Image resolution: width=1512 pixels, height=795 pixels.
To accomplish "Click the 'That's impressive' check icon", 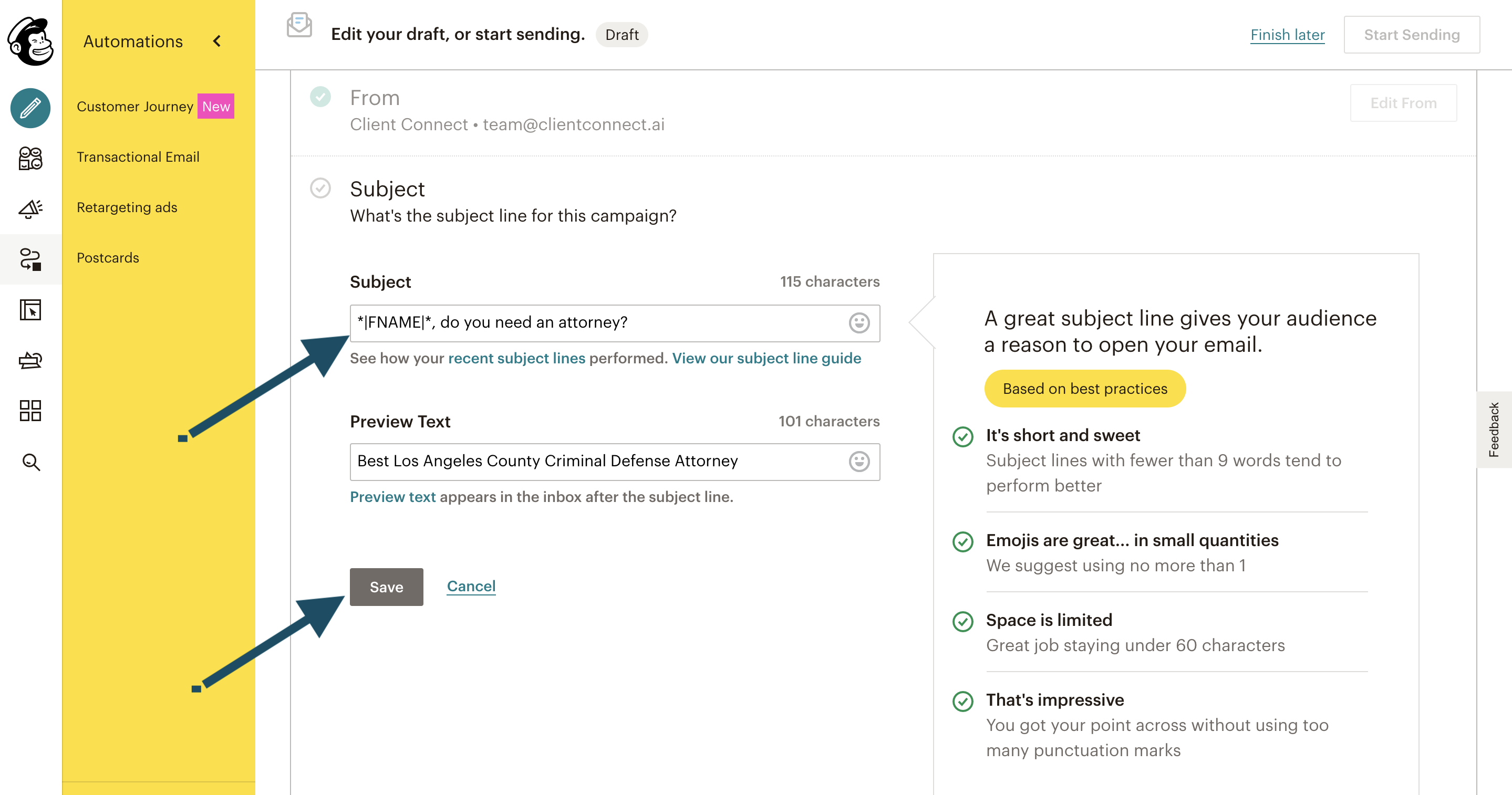I will click(x=962, y=701).
